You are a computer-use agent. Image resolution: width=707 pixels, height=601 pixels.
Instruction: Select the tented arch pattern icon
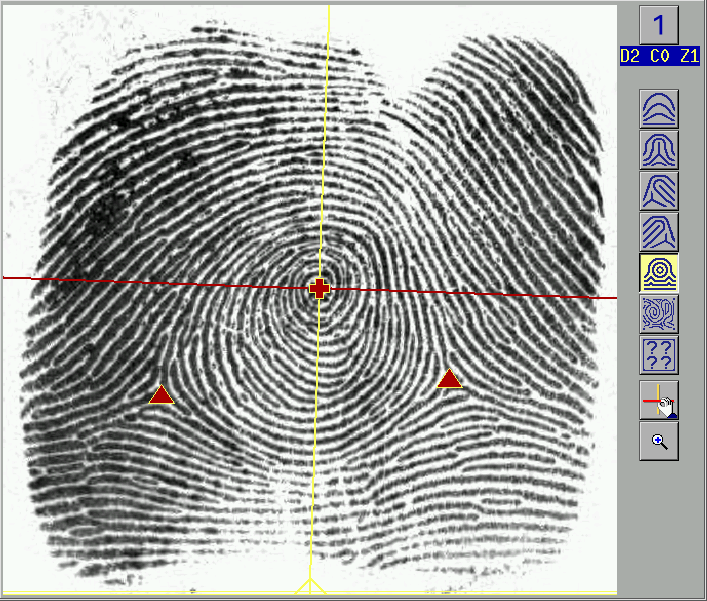pyautogui.click(x=659, y=150)
